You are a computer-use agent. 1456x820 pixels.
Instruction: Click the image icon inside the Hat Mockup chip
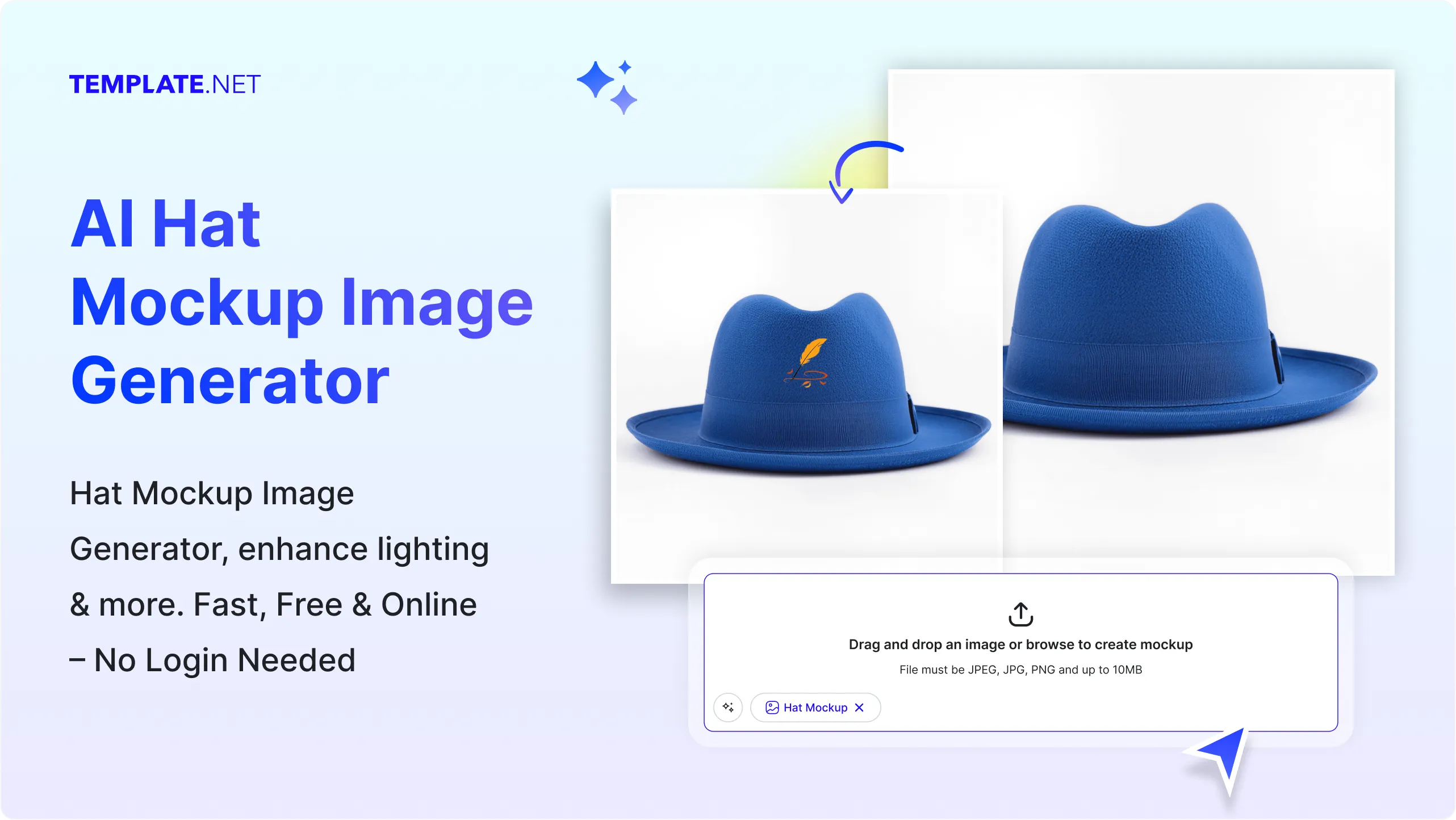click(x=772, y=707)
